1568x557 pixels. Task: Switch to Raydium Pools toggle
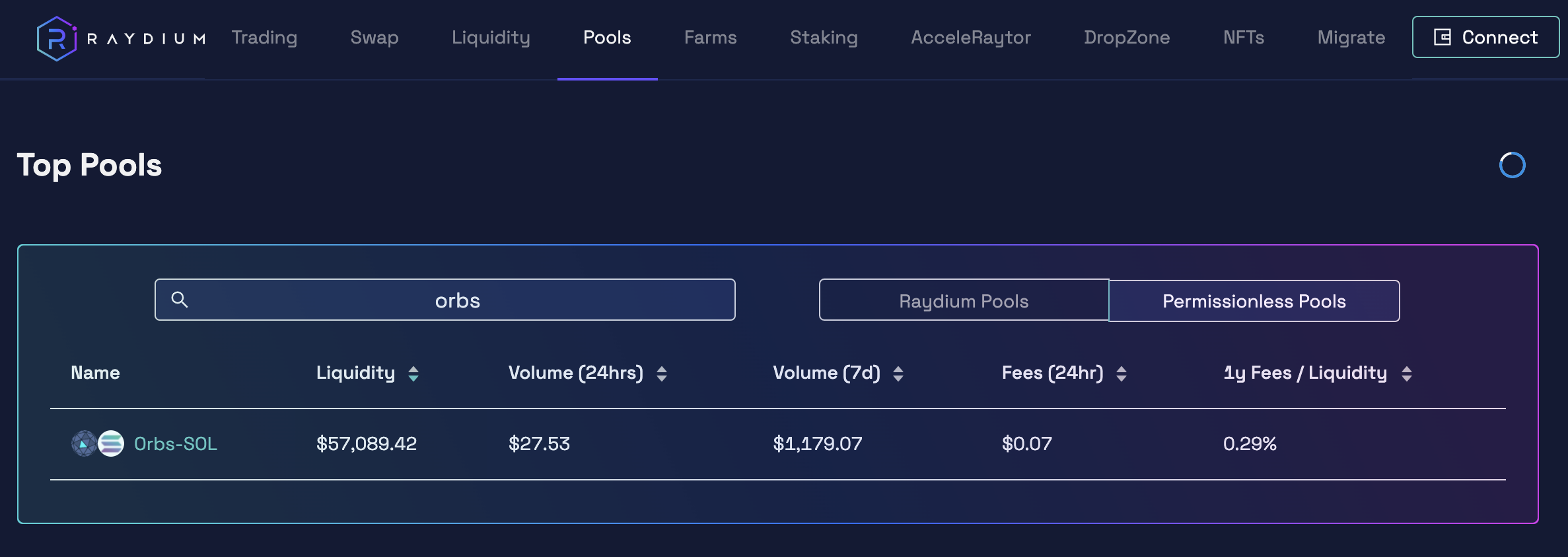(x=964, y=300)
